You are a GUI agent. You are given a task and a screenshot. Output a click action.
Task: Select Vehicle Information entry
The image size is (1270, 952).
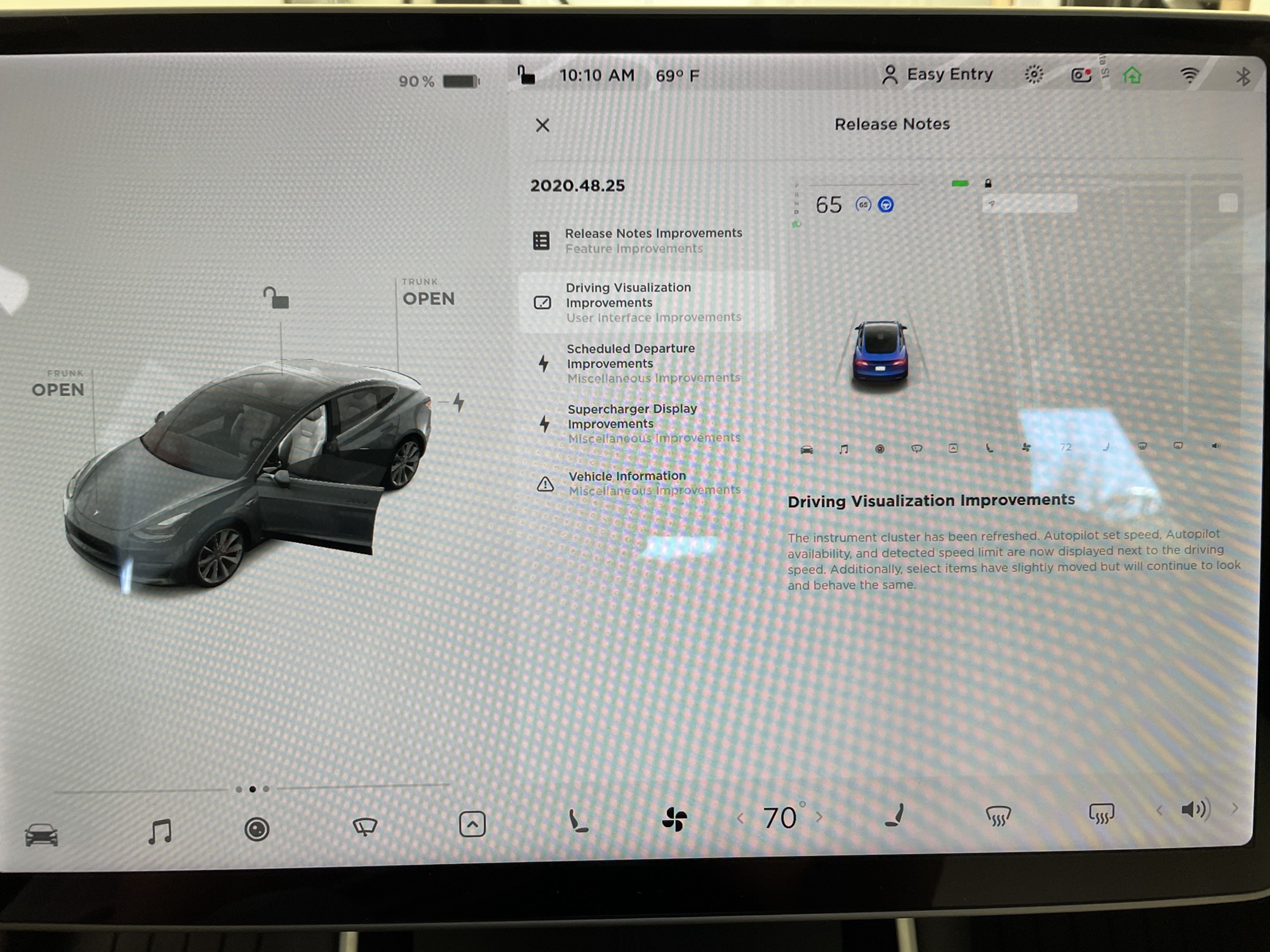pos(646,483)
